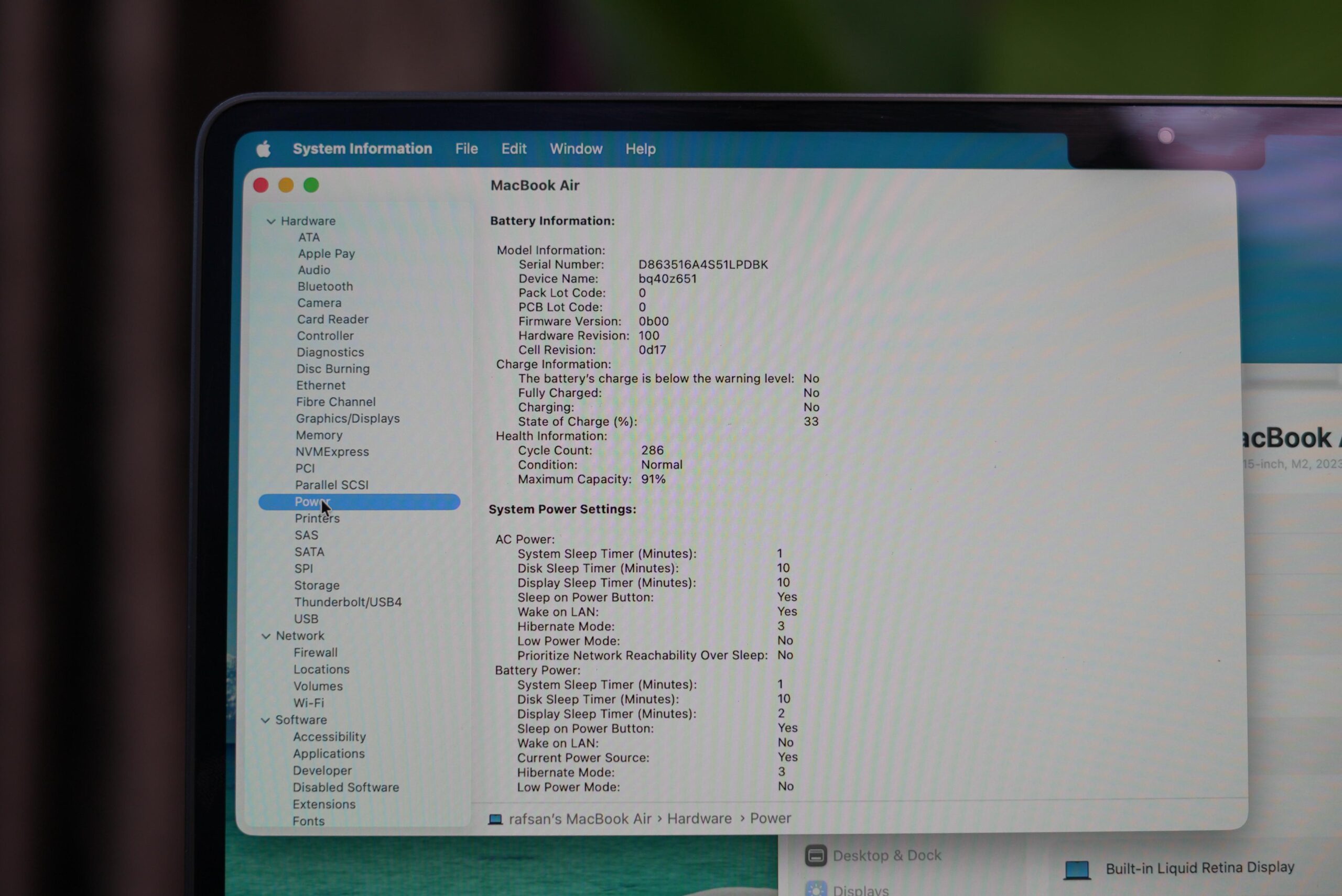Select USB in the sidebar

(x=306, y=619)
